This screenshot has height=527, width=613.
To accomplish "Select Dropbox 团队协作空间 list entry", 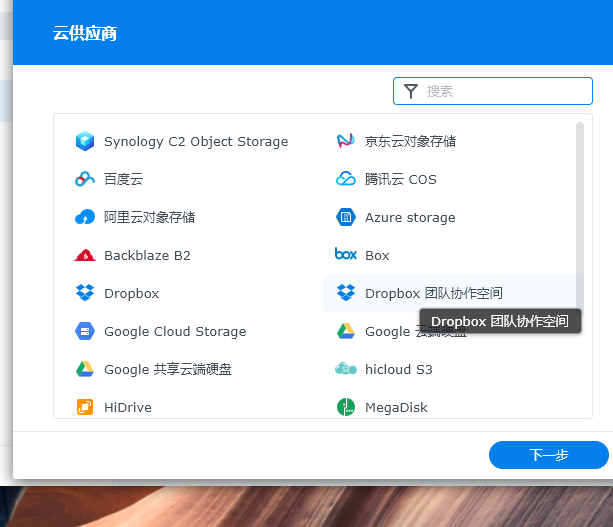I will tap(433, 293).
